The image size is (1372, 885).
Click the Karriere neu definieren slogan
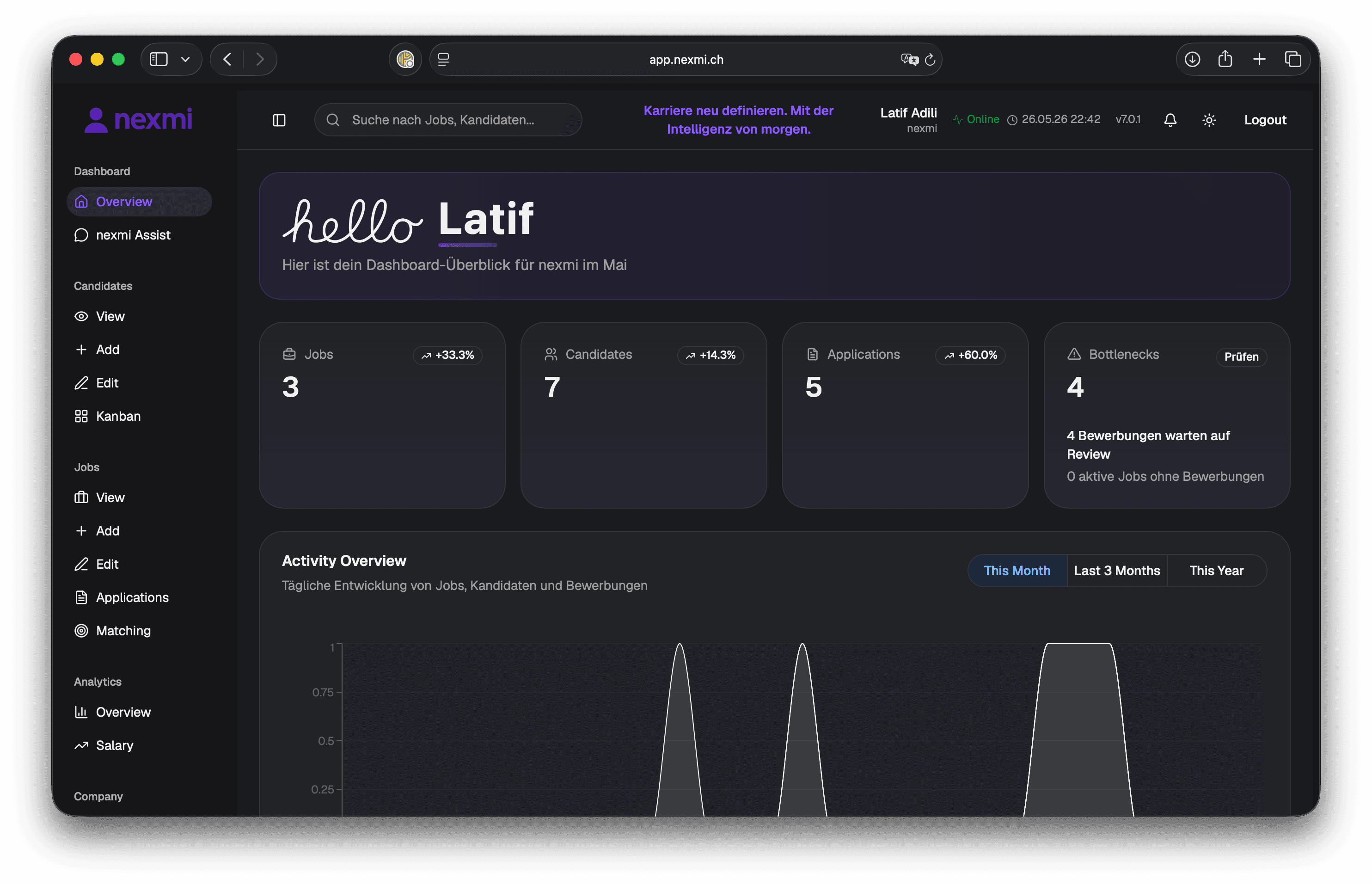[x=738, y=120]
